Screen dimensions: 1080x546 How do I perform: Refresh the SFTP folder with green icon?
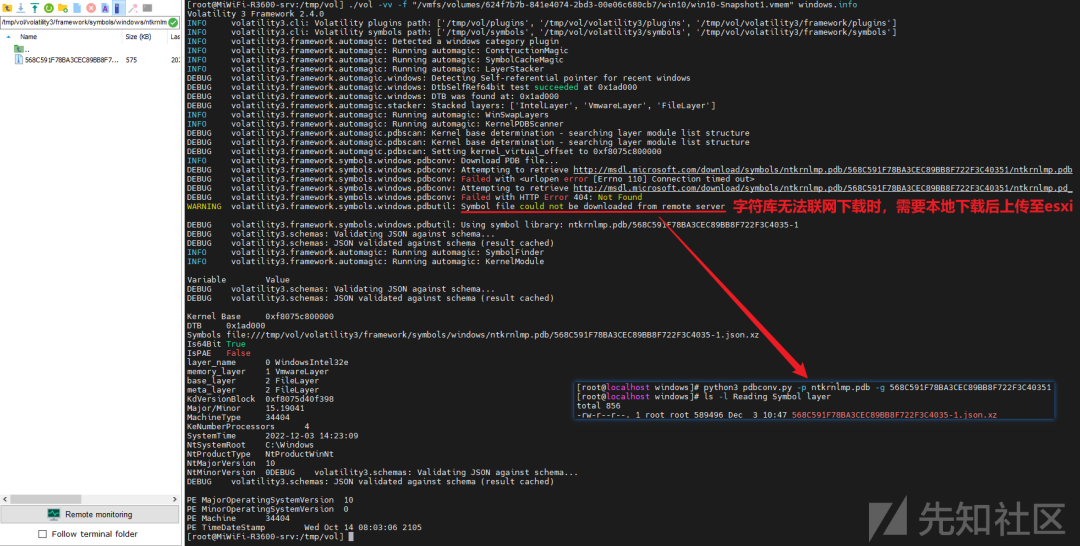tap(49, 8)
